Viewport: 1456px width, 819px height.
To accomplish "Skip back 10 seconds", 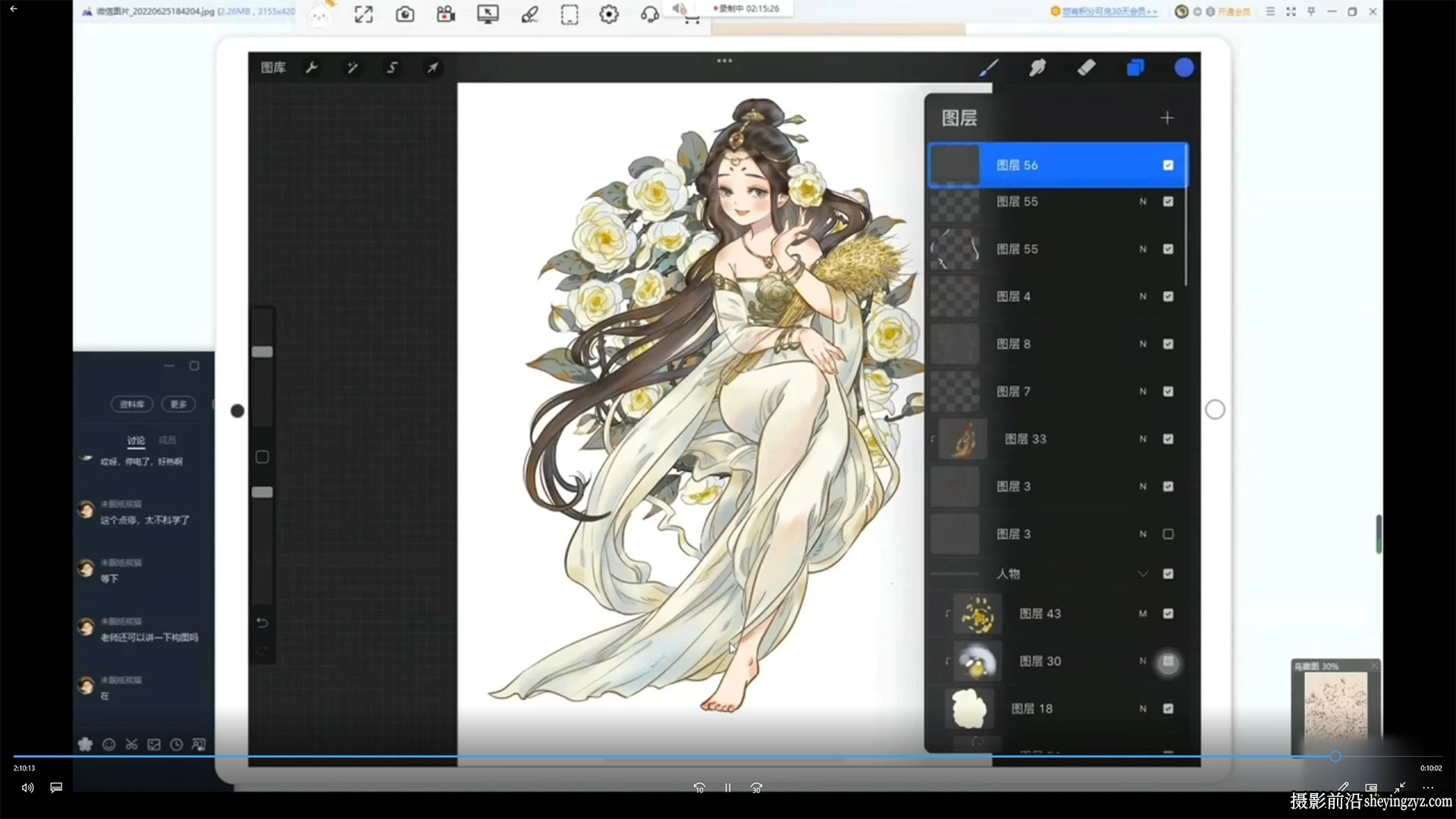I will tap(698, 788).
